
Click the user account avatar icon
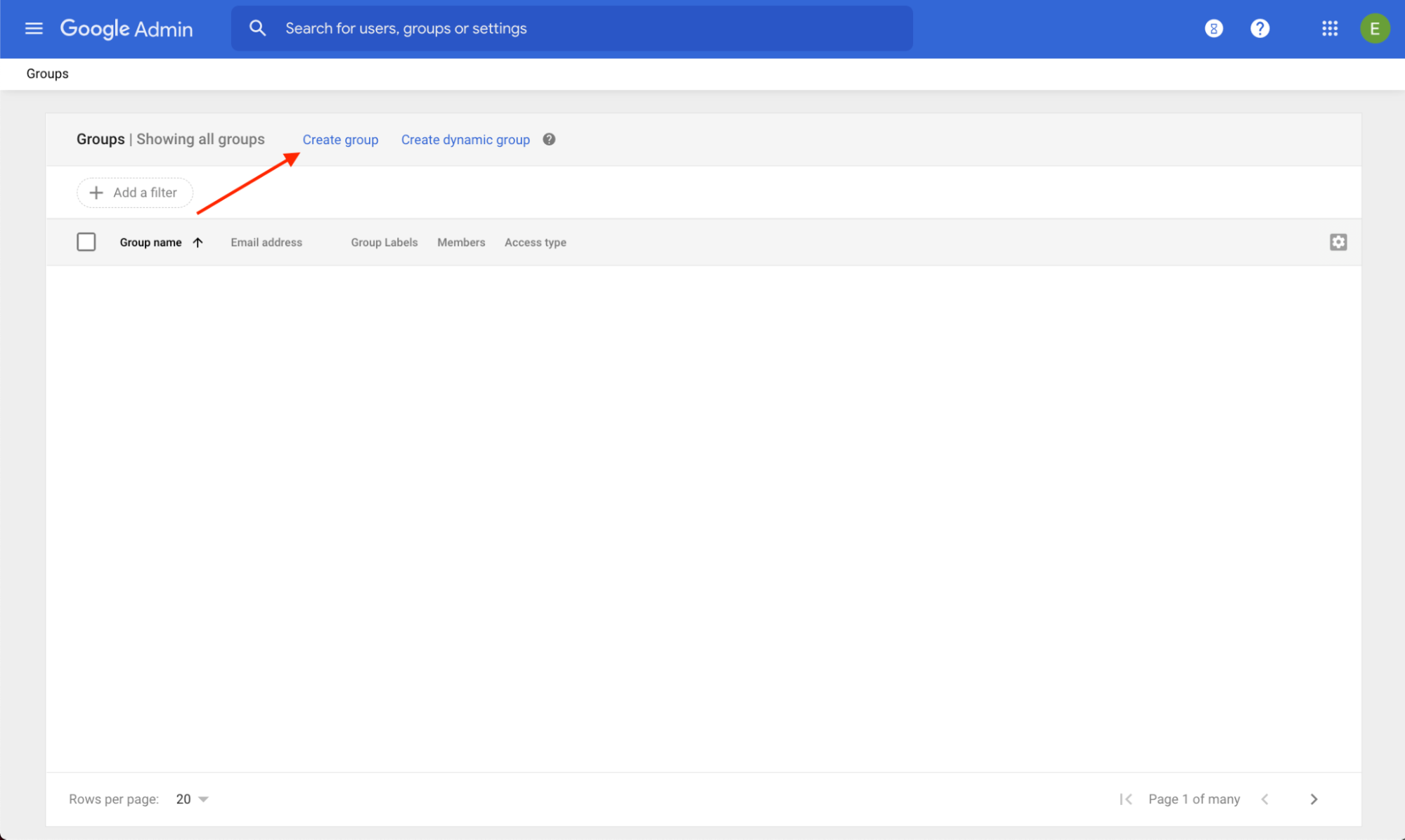pyautogui.click(x=1375, y=28)
